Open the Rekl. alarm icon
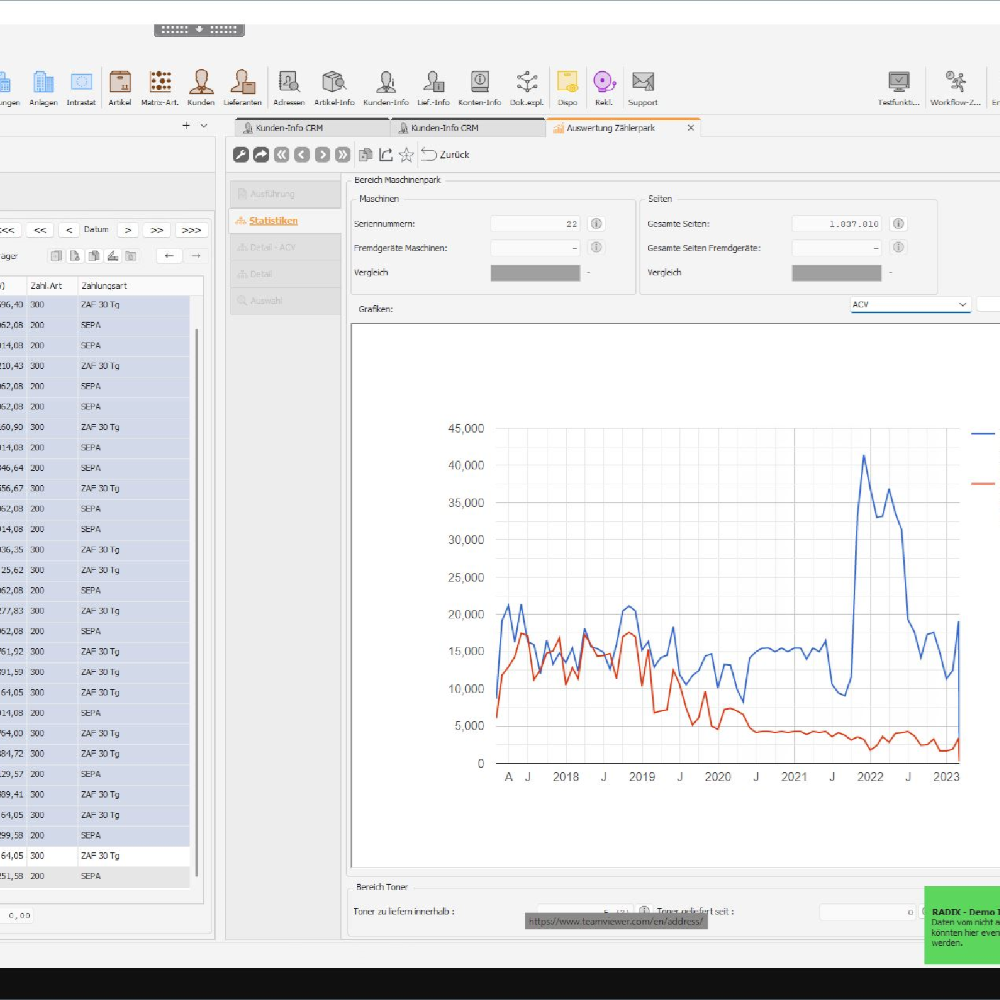This screenshot has height=1000, width=1000. 604,87
